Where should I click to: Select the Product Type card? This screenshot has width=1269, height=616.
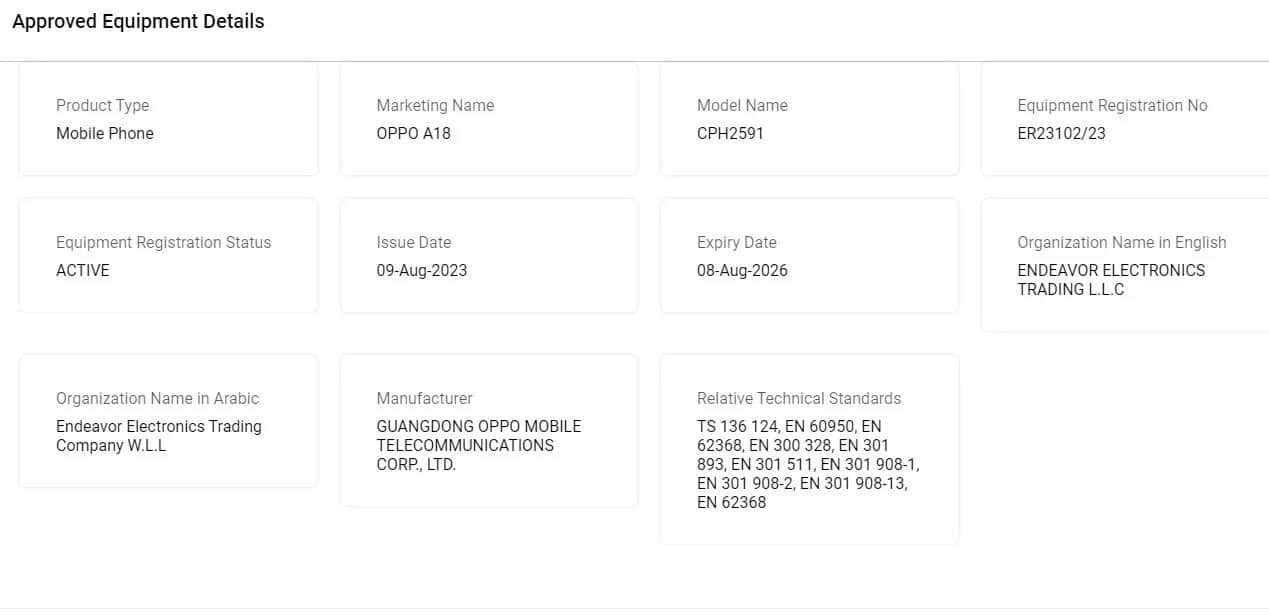[x=168, y=119]
